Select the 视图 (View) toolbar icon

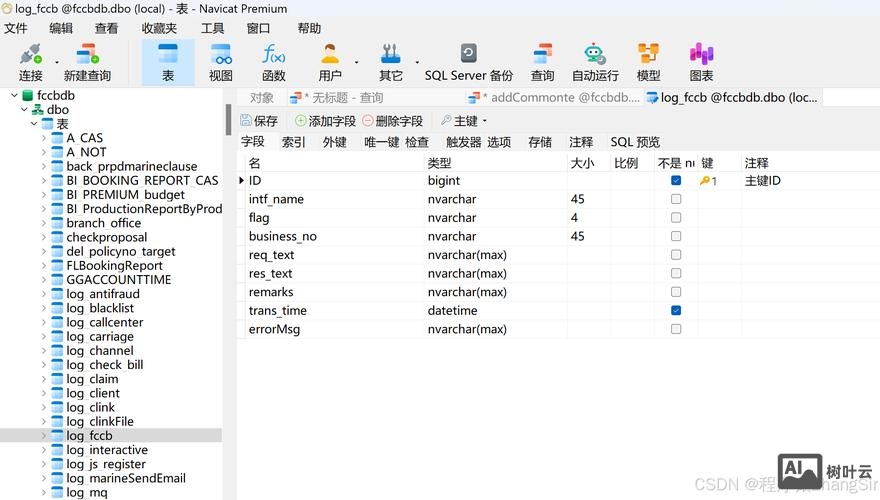coord(220,56)
